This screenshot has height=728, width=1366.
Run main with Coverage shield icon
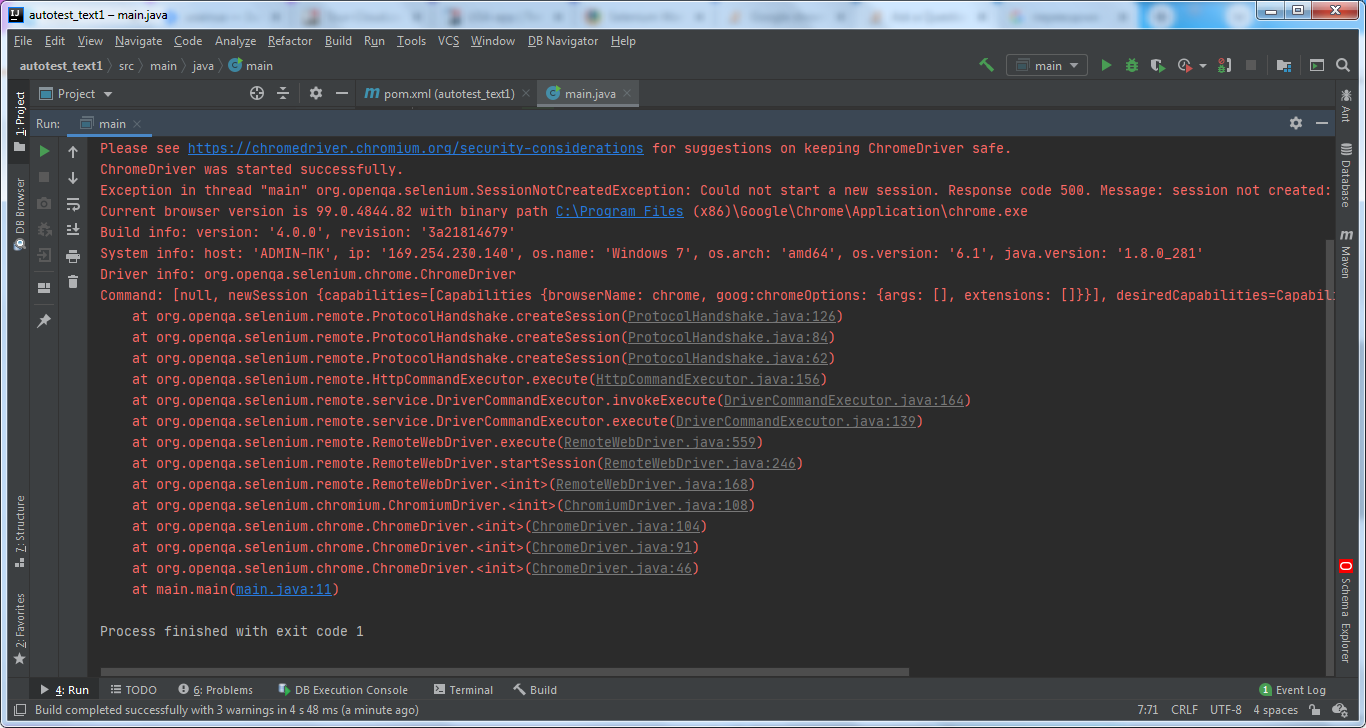point(1158,65)
